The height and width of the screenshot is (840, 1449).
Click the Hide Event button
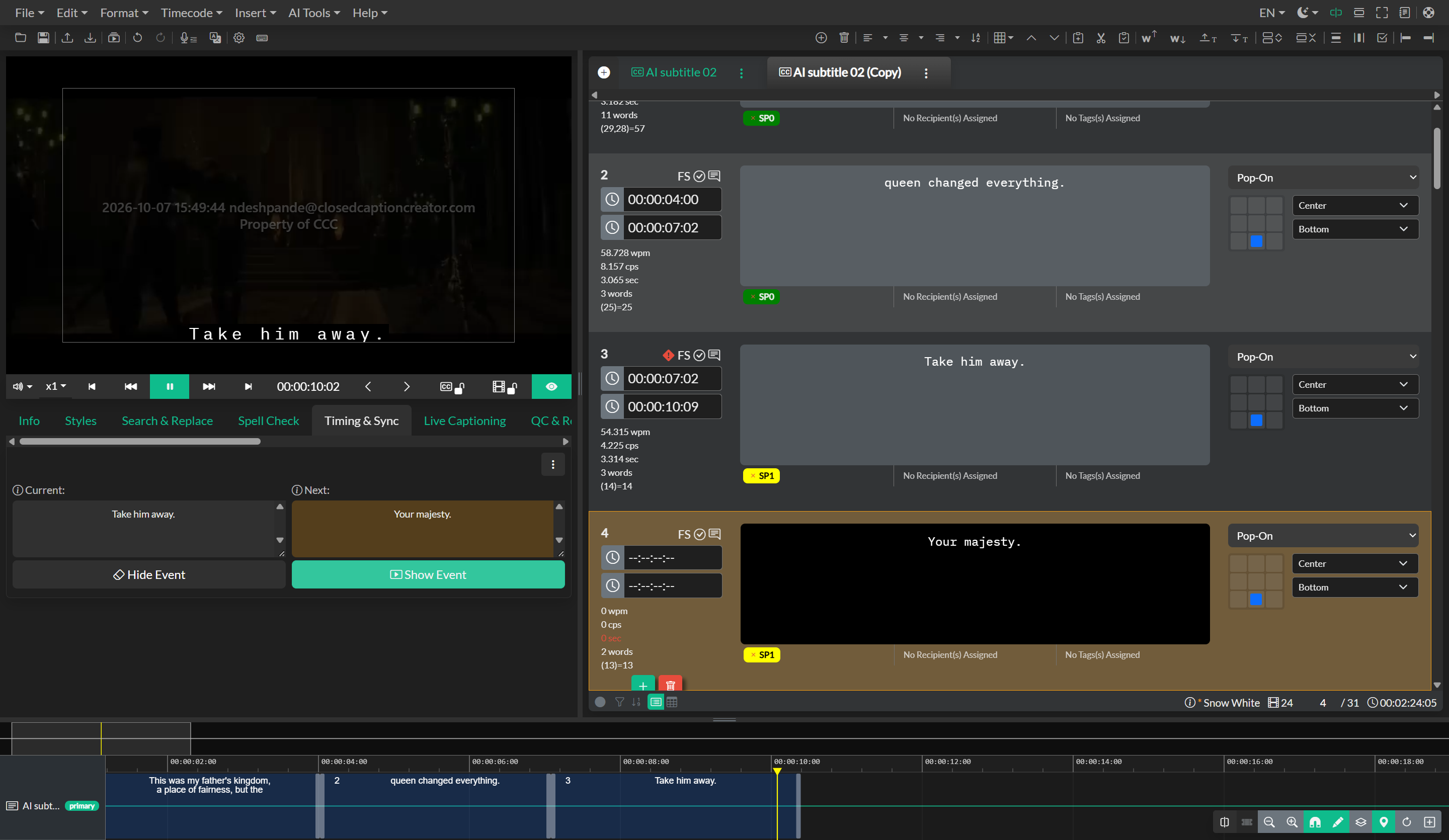point(149,575)
